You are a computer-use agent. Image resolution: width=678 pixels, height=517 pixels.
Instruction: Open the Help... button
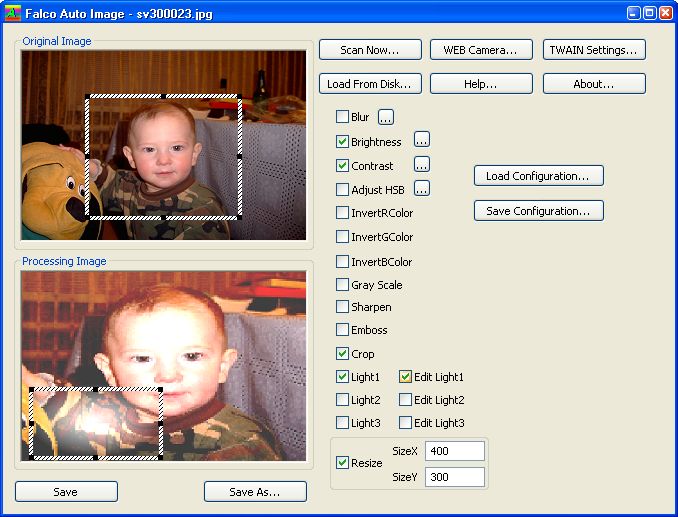[x=481, y=83]
